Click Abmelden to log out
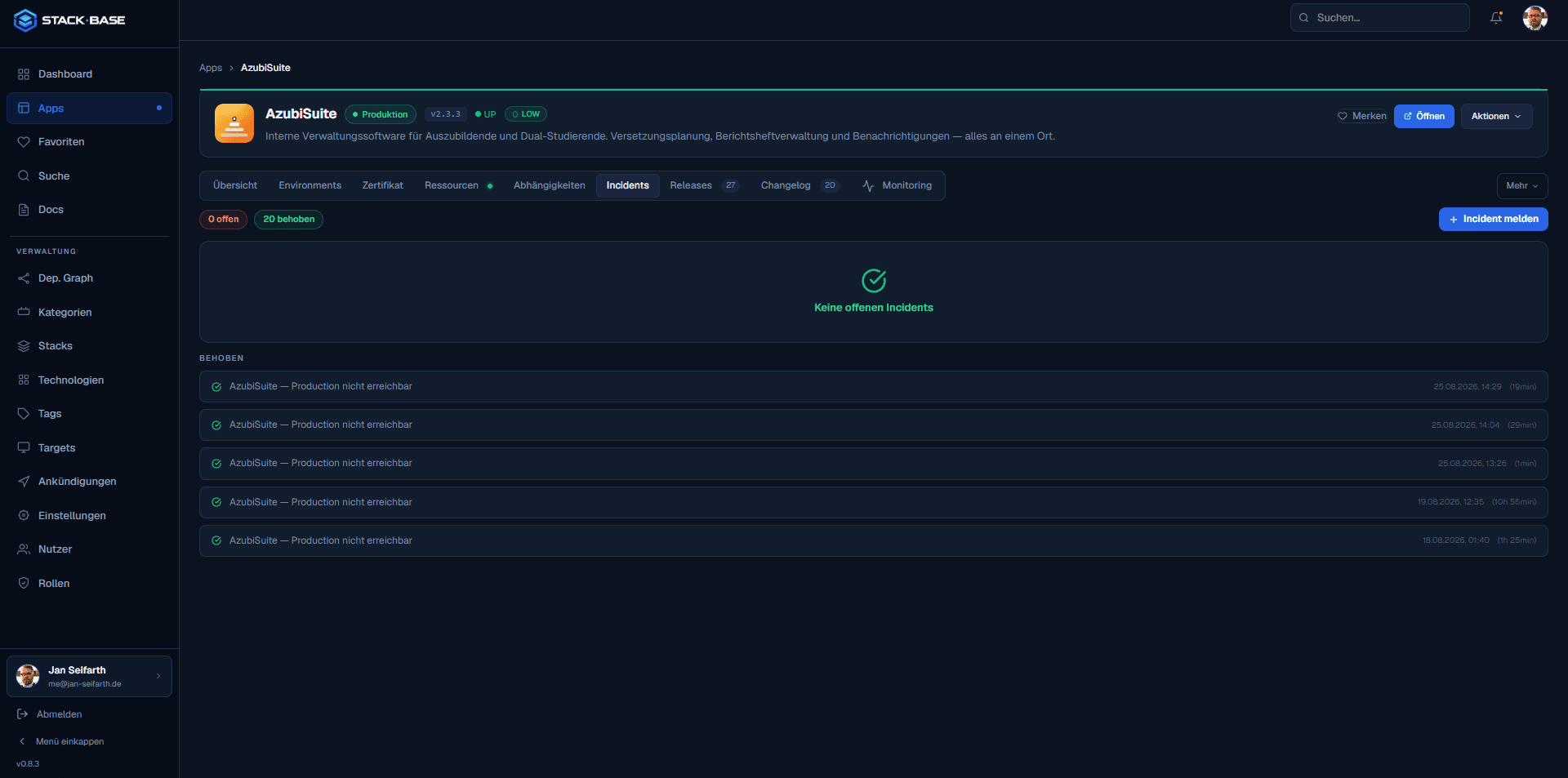The width and height of the screenshot is (1568, 778). point(50,714)
